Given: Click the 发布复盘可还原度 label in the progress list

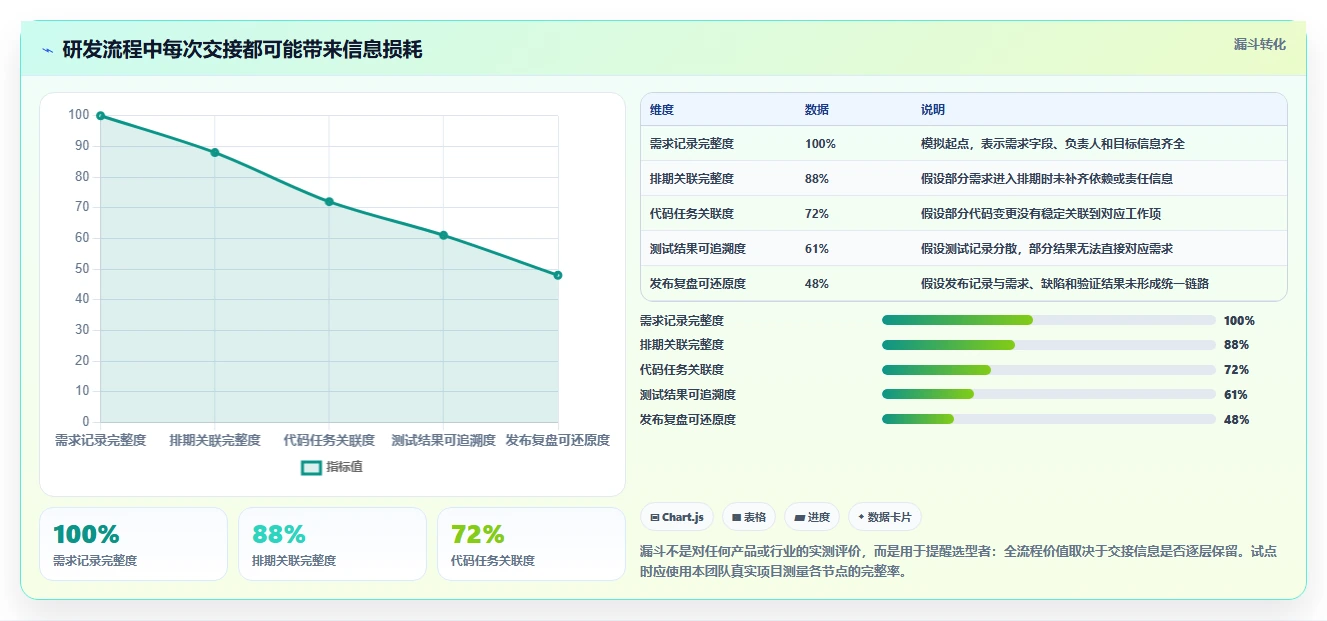Looking at the screenshot, I should coord(688,420).
